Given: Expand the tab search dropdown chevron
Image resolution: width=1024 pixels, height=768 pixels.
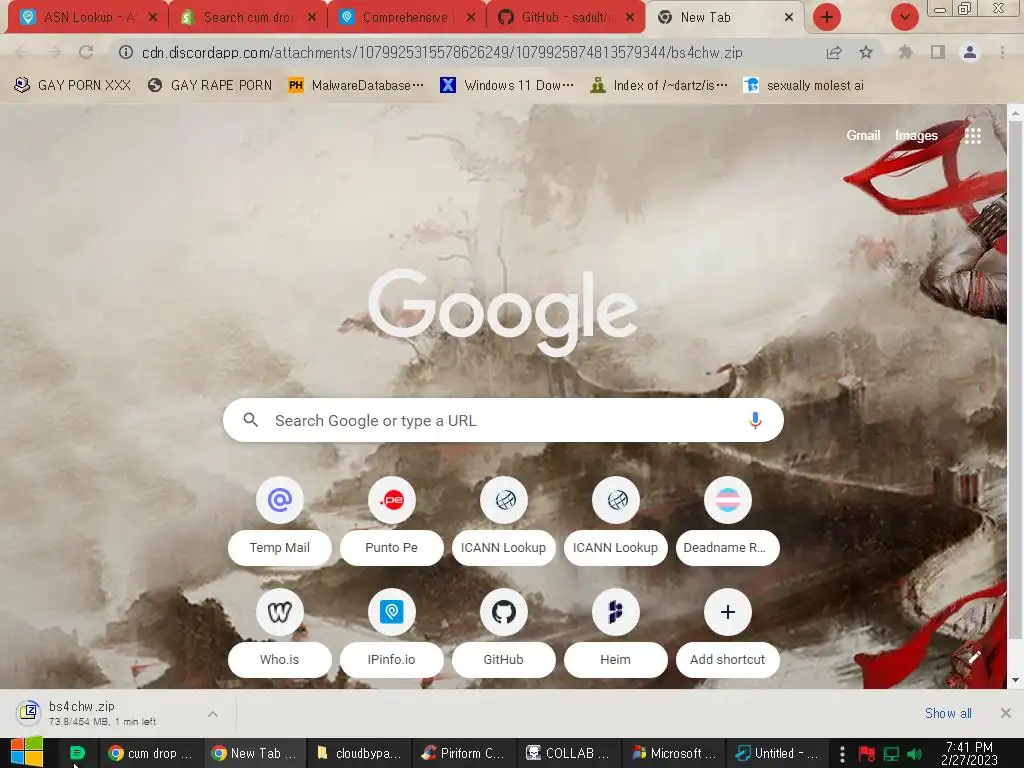Looking at the screenshot, I should [x=904, y=17].
